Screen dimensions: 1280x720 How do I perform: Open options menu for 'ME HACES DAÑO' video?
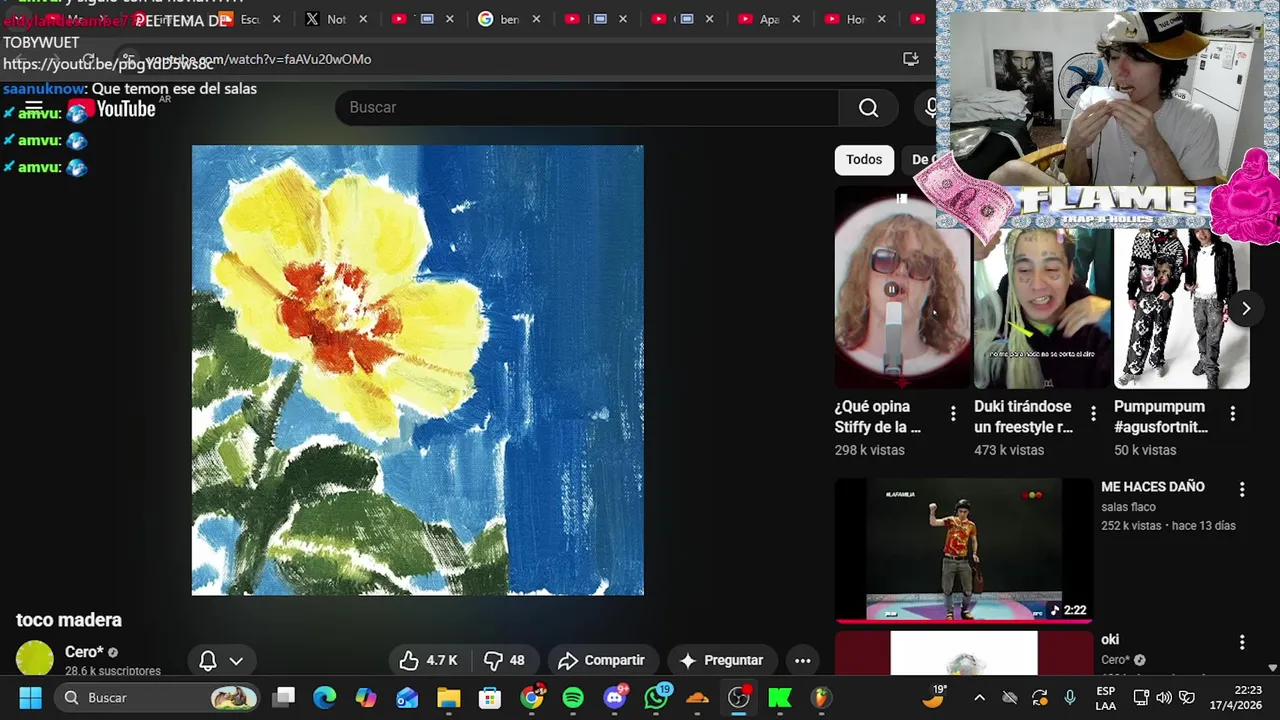click(x=1242, y=489)
